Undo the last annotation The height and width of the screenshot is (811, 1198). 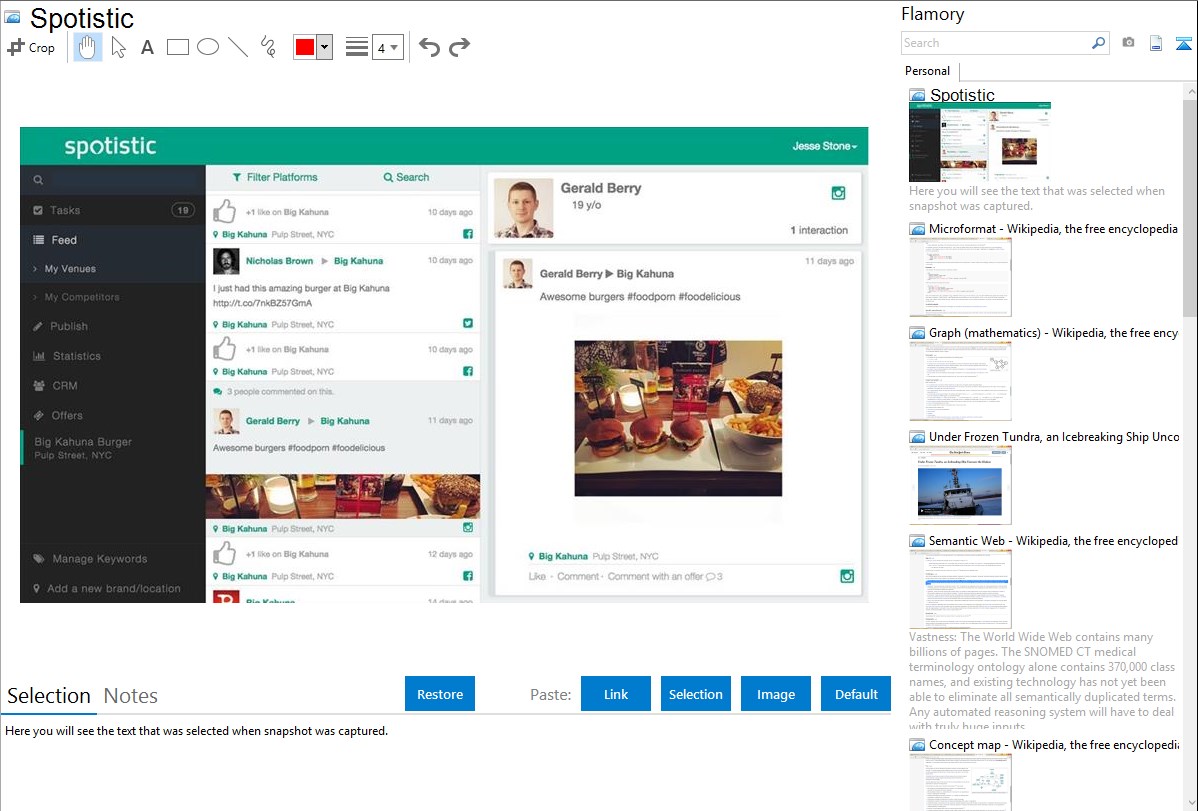[x=429, y=47]
